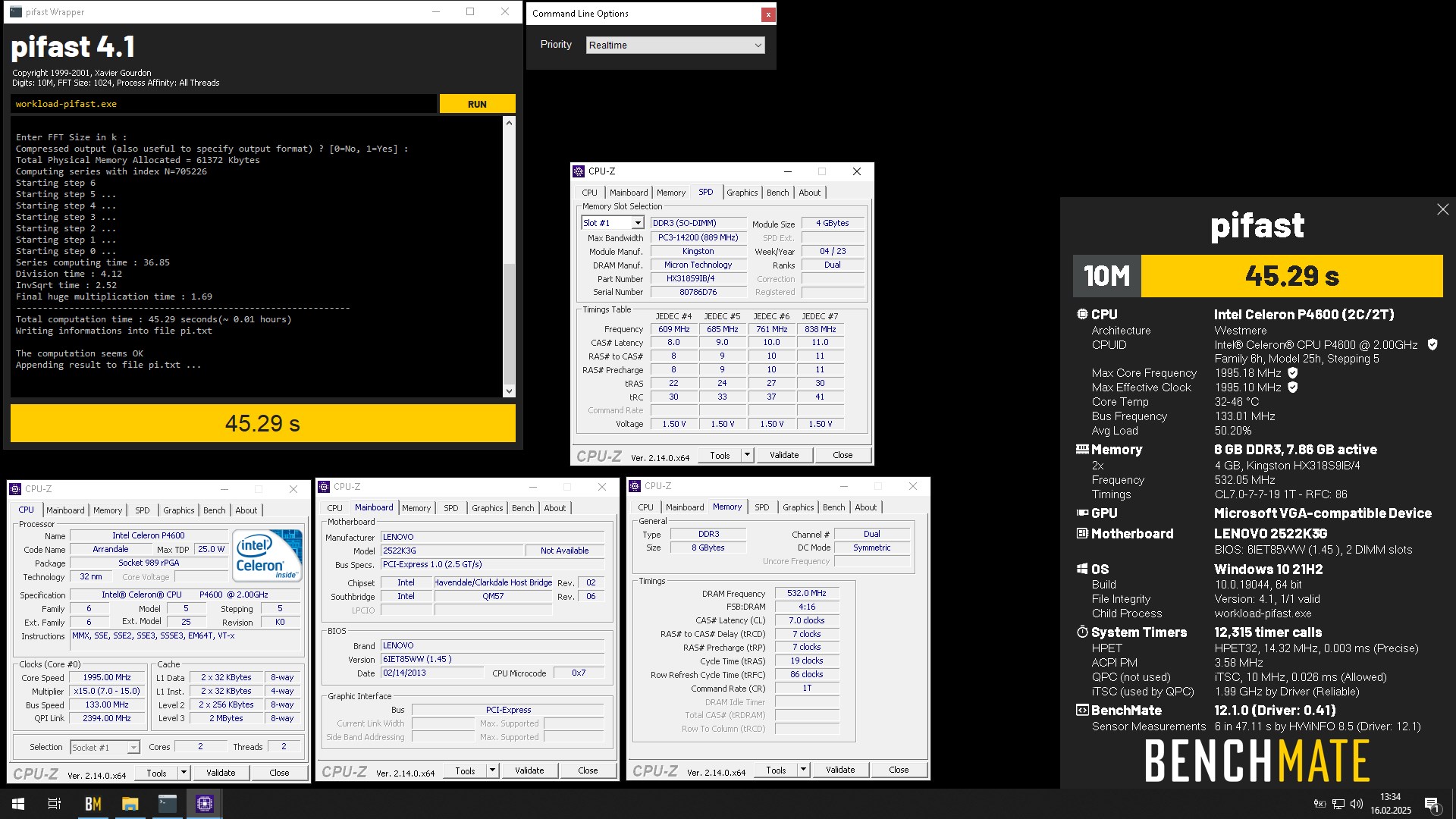The image size is (1456, 819).
Task: Click the network icon in system tray
Action: coord(1338,804)
